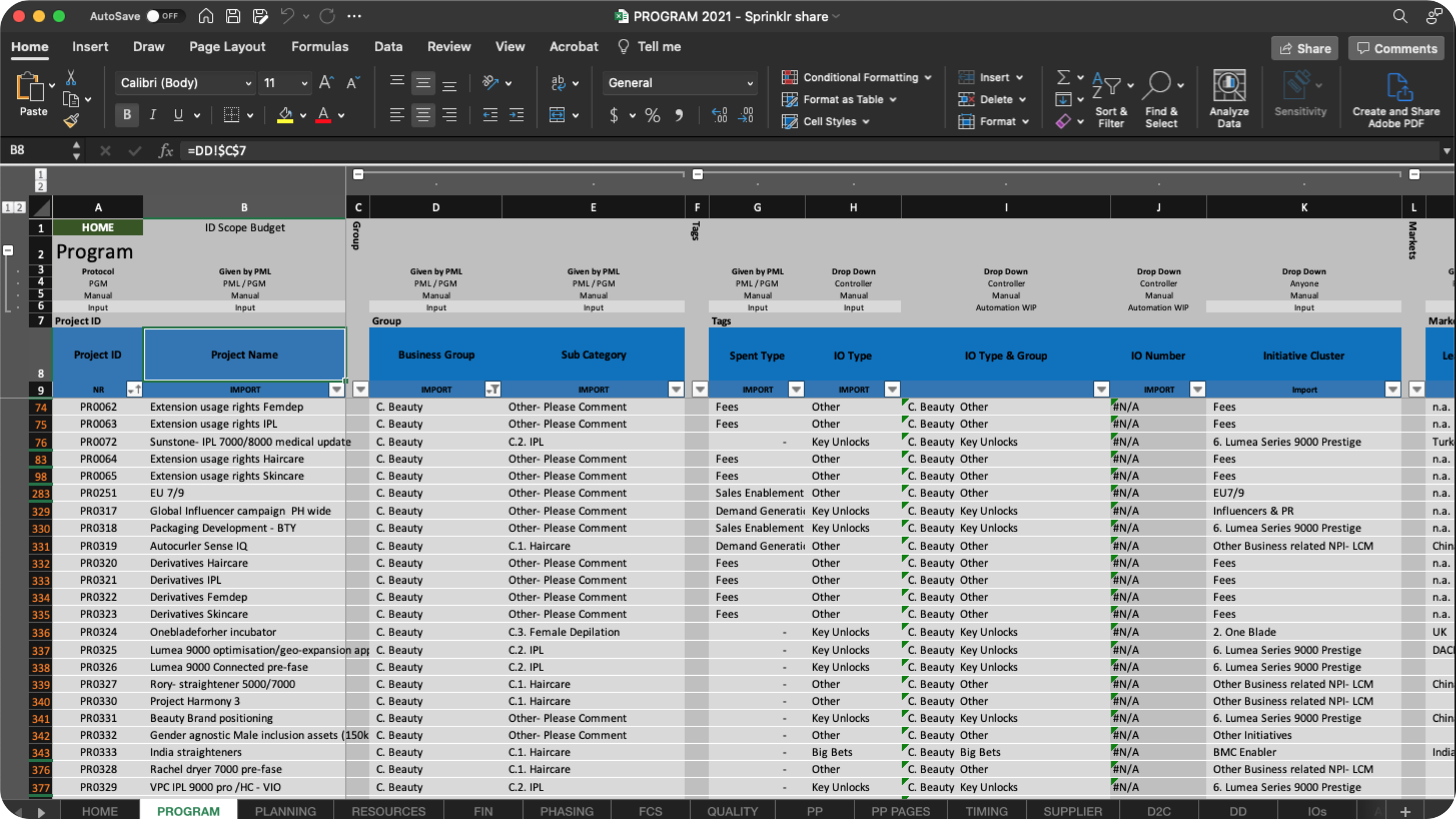Screen dimensions: 1456x819
Task: Click the Copy icon
Action: [71, 100]
